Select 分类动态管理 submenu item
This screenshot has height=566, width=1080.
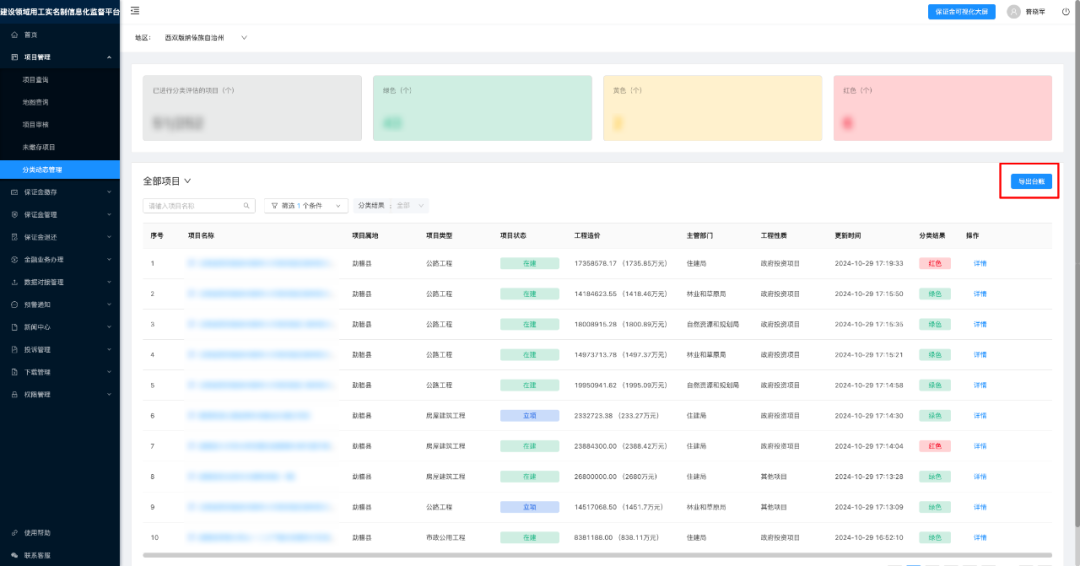pos(60,169)
